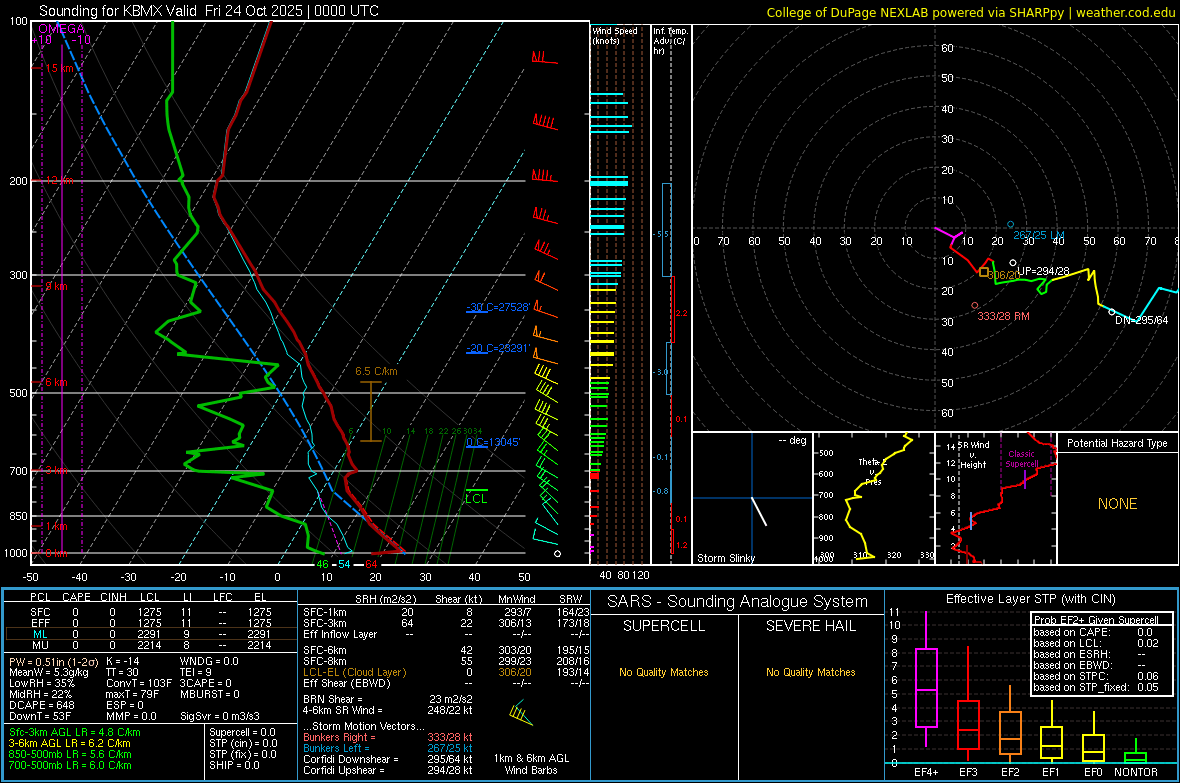Click the 'Effective Layer STP (with CIN)' title
Screen dimensions: 1180x783
tap(1030, 599)
